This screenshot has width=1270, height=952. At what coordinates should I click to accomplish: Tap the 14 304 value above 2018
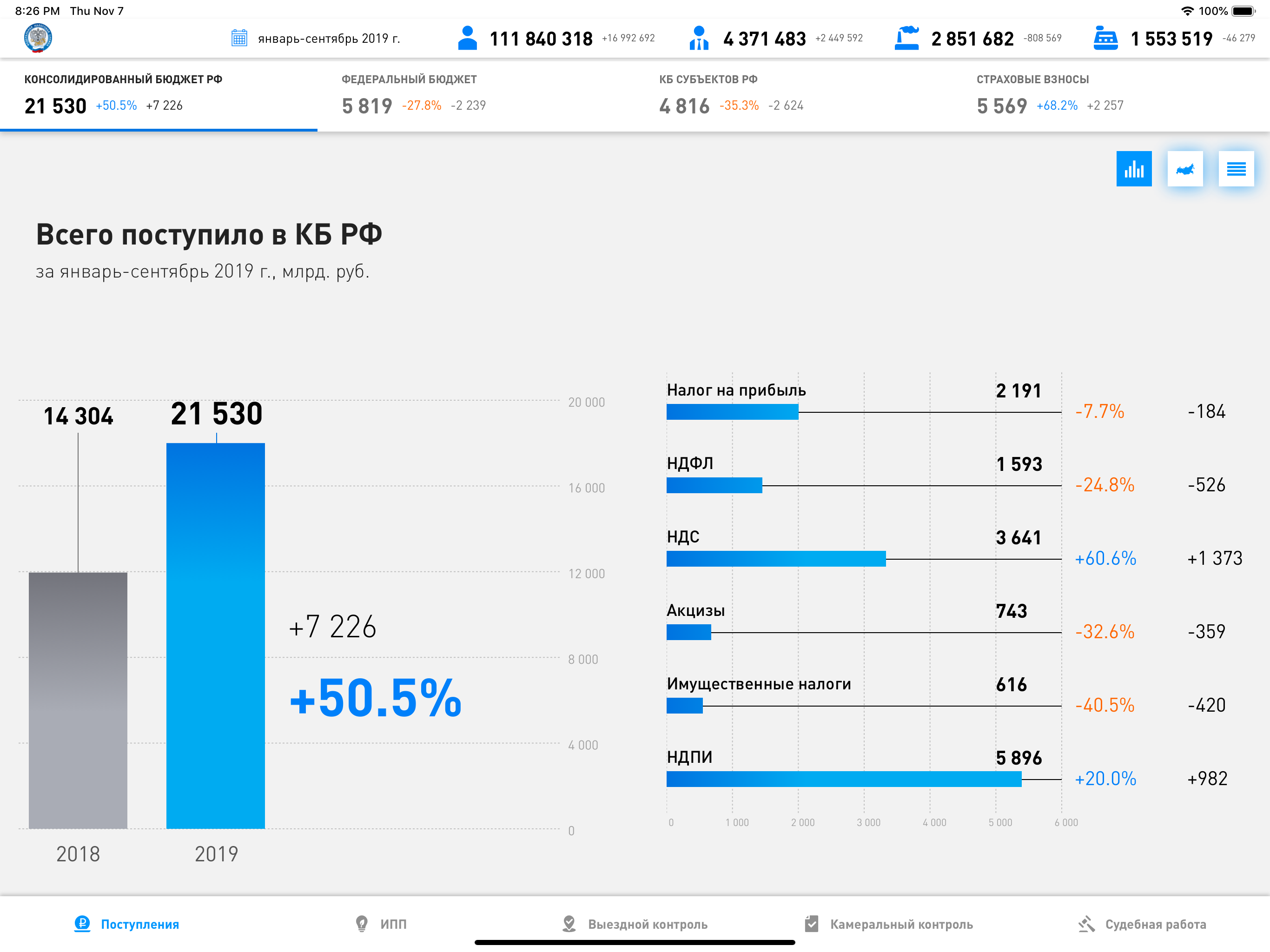click(x=79, y=416)
